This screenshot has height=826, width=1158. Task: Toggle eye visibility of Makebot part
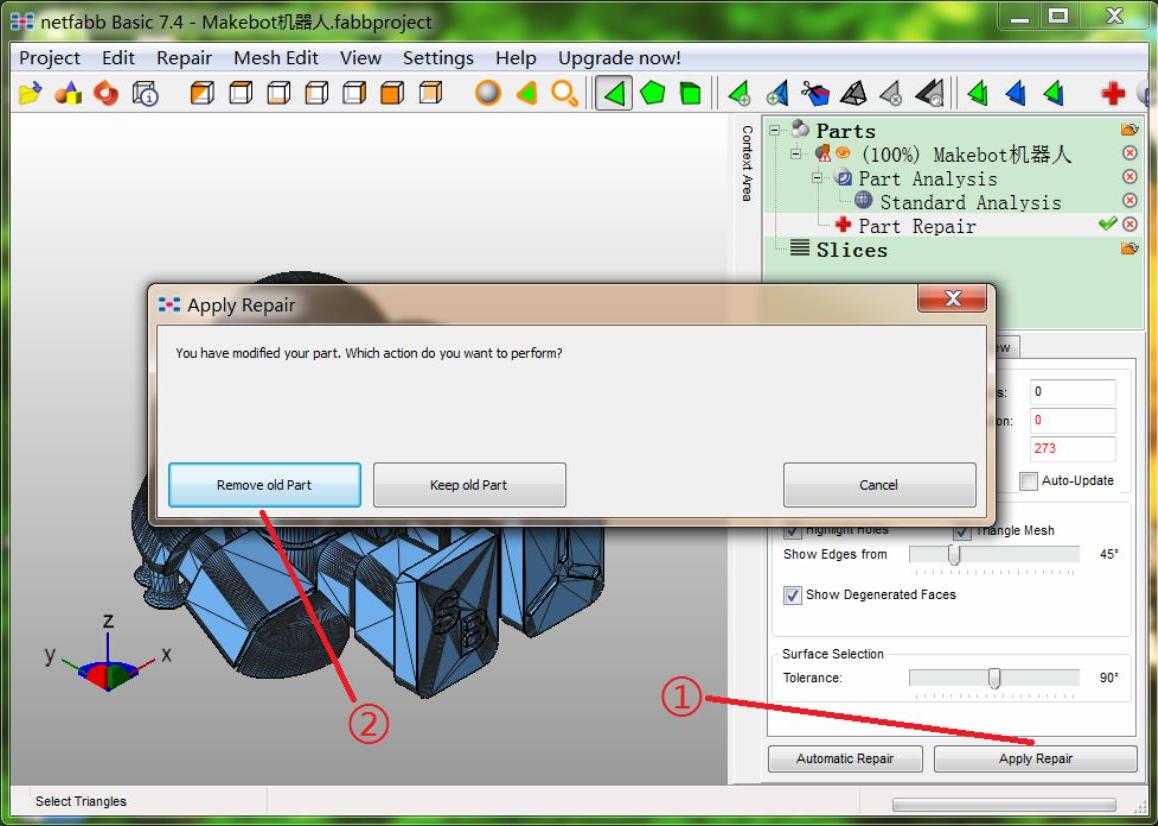(843, 153)
